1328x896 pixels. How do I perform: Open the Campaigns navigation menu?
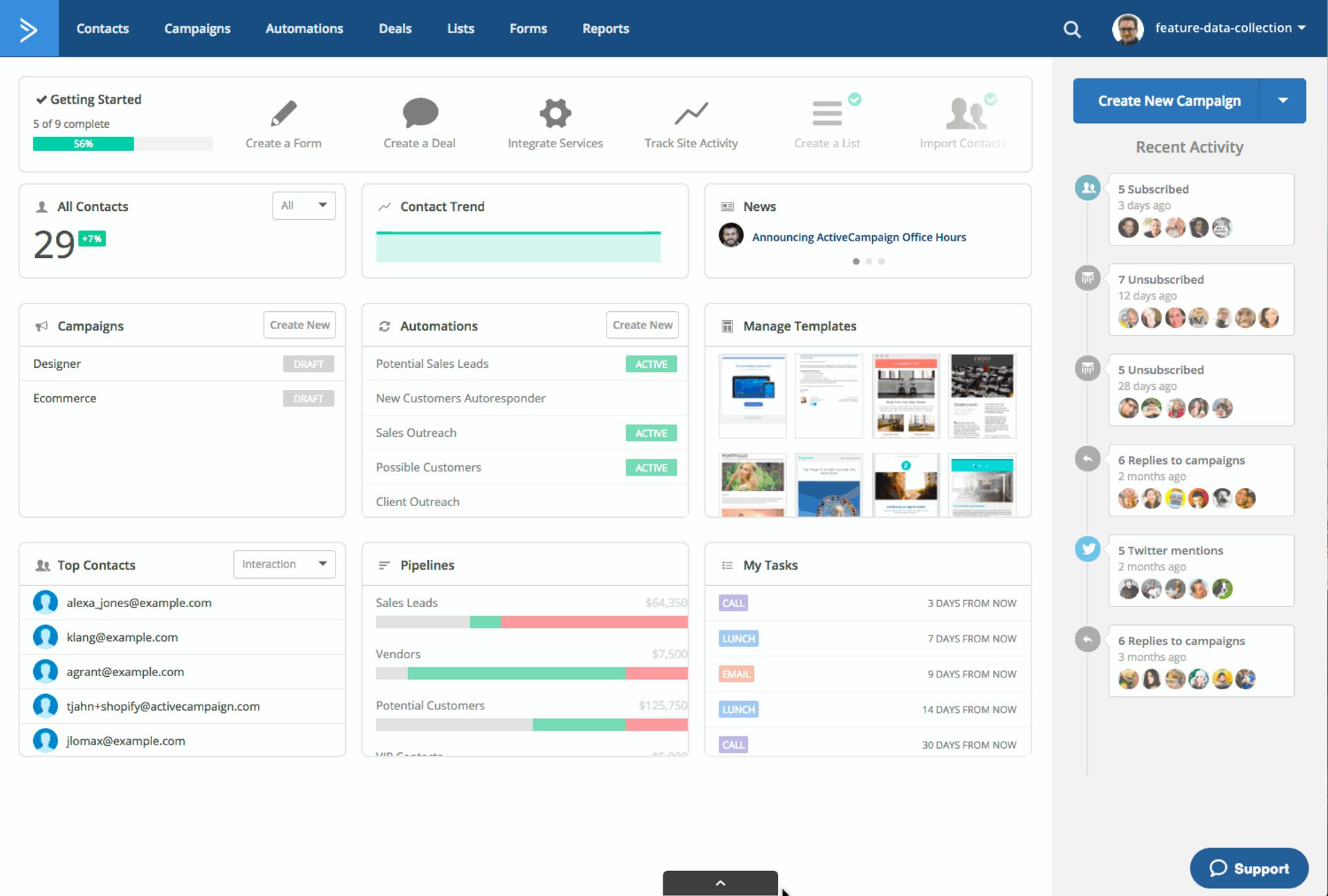(x=197, y=28)
